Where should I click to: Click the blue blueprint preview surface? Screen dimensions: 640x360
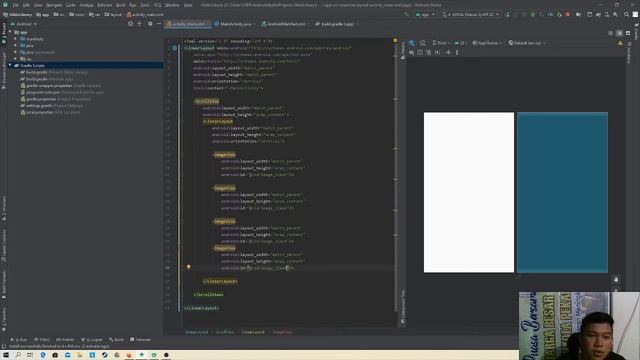562,192
